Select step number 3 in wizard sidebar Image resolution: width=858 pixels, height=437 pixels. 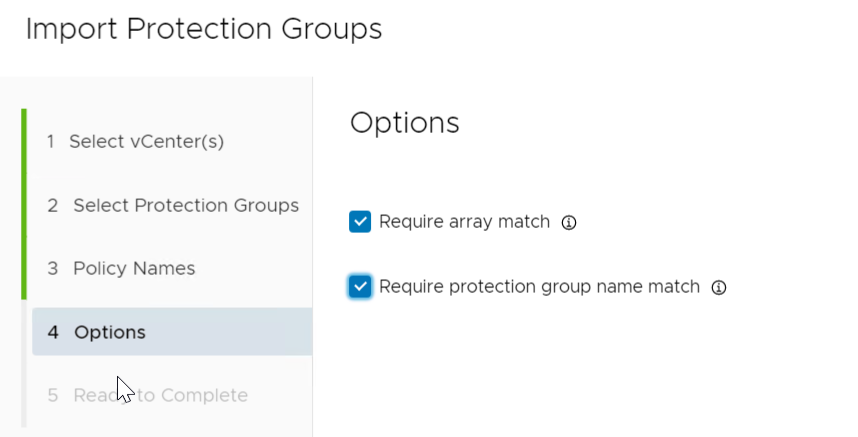(52, 269)
